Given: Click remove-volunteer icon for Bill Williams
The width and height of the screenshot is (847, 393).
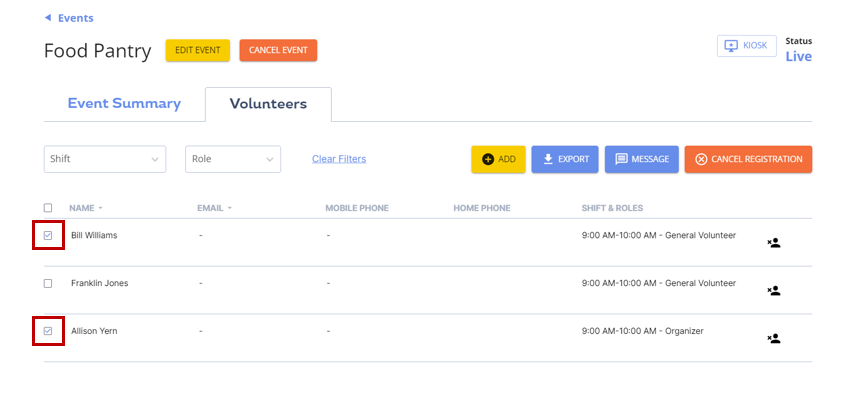Looking at the screenshot, I should (x=774, y=243).
